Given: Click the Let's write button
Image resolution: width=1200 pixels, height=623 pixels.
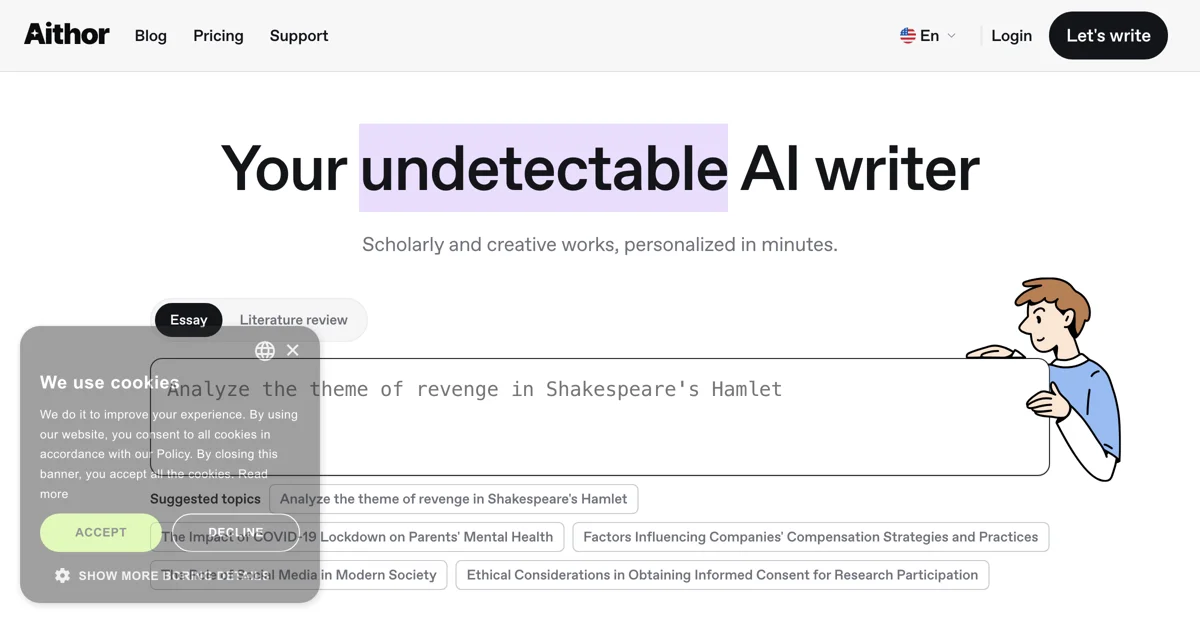Looking at the screenshot, I should (x=1108, y=36).
